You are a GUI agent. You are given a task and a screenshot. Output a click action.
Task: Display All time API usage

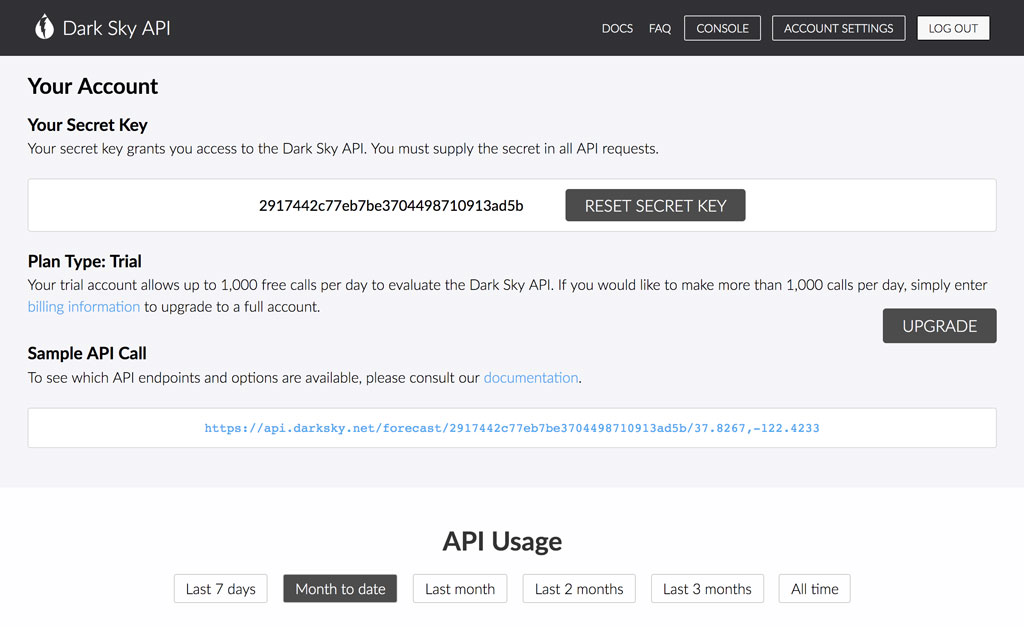point(814,588)
